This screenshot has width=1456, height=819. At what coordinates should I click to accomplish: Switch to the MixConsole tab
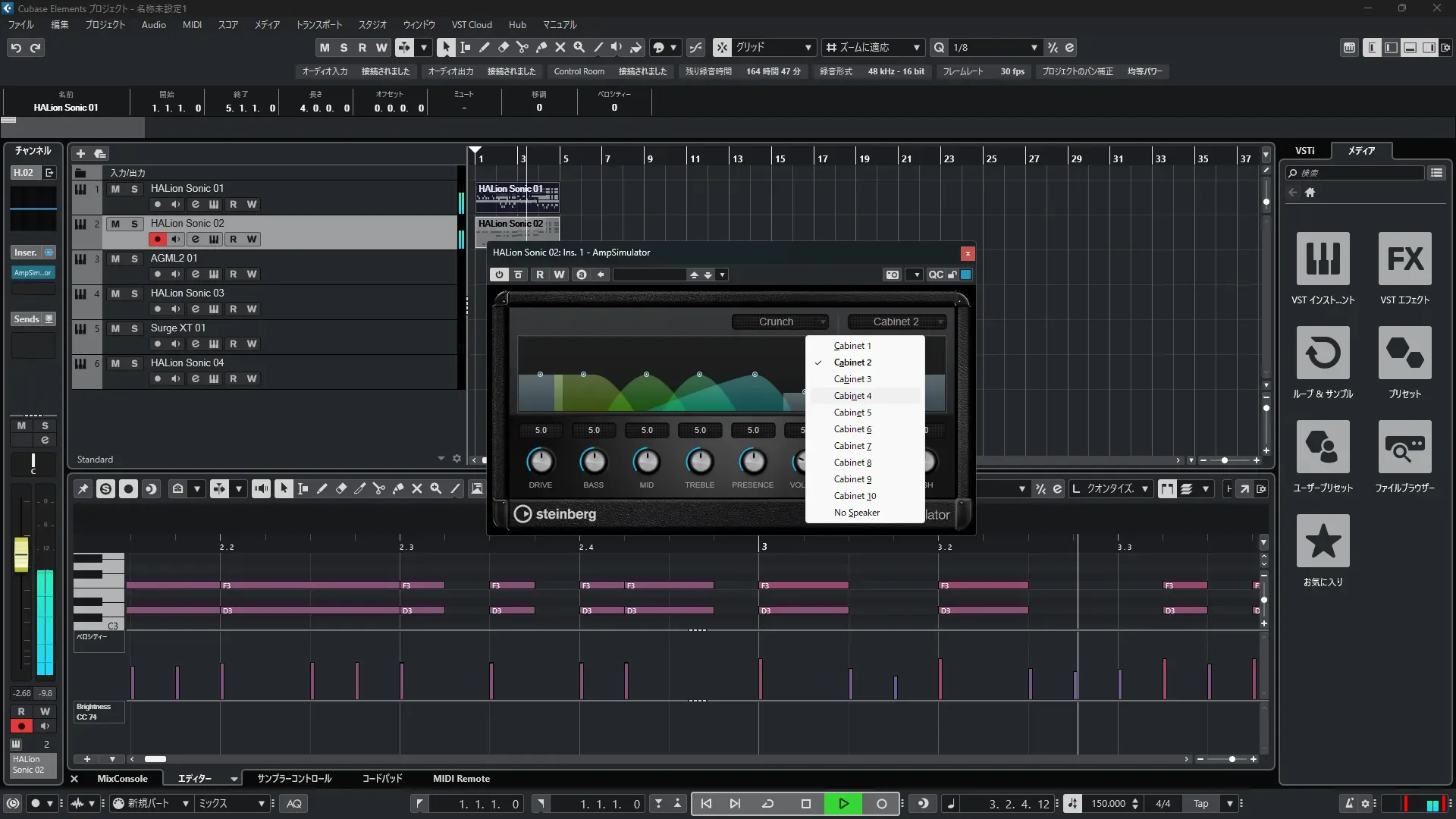click(122, 779)
